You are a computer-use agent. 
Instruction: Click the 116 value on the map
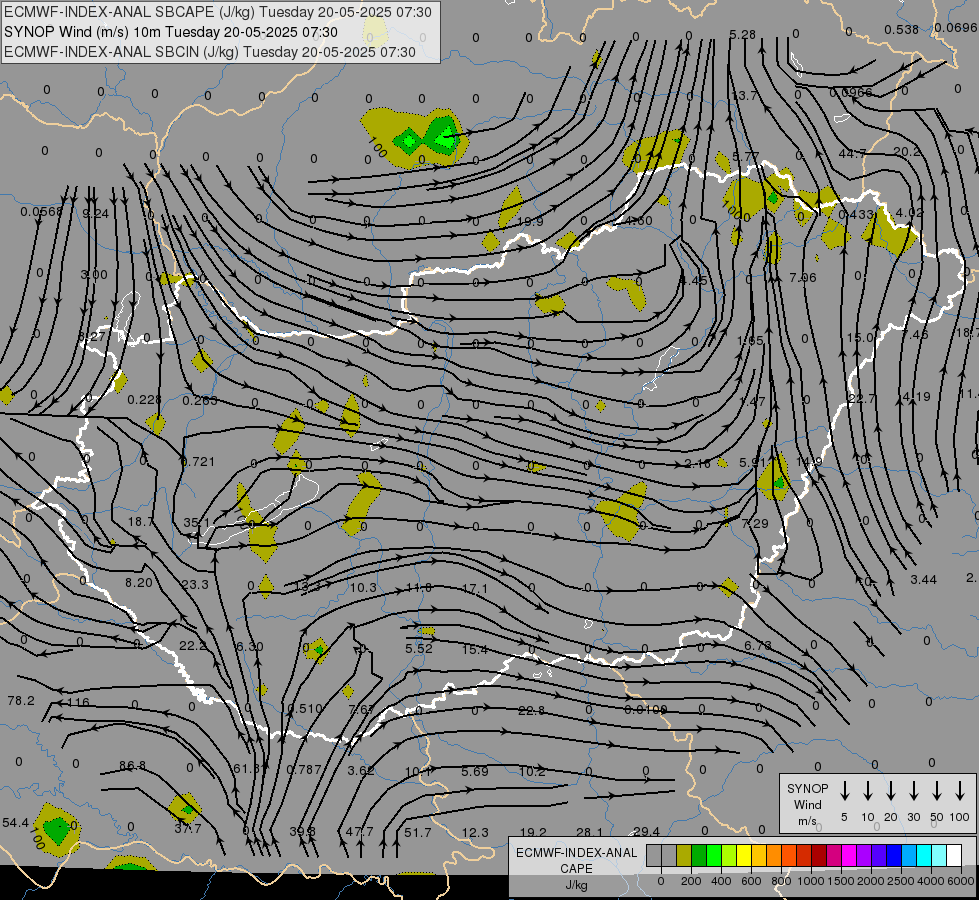(79, 702)
